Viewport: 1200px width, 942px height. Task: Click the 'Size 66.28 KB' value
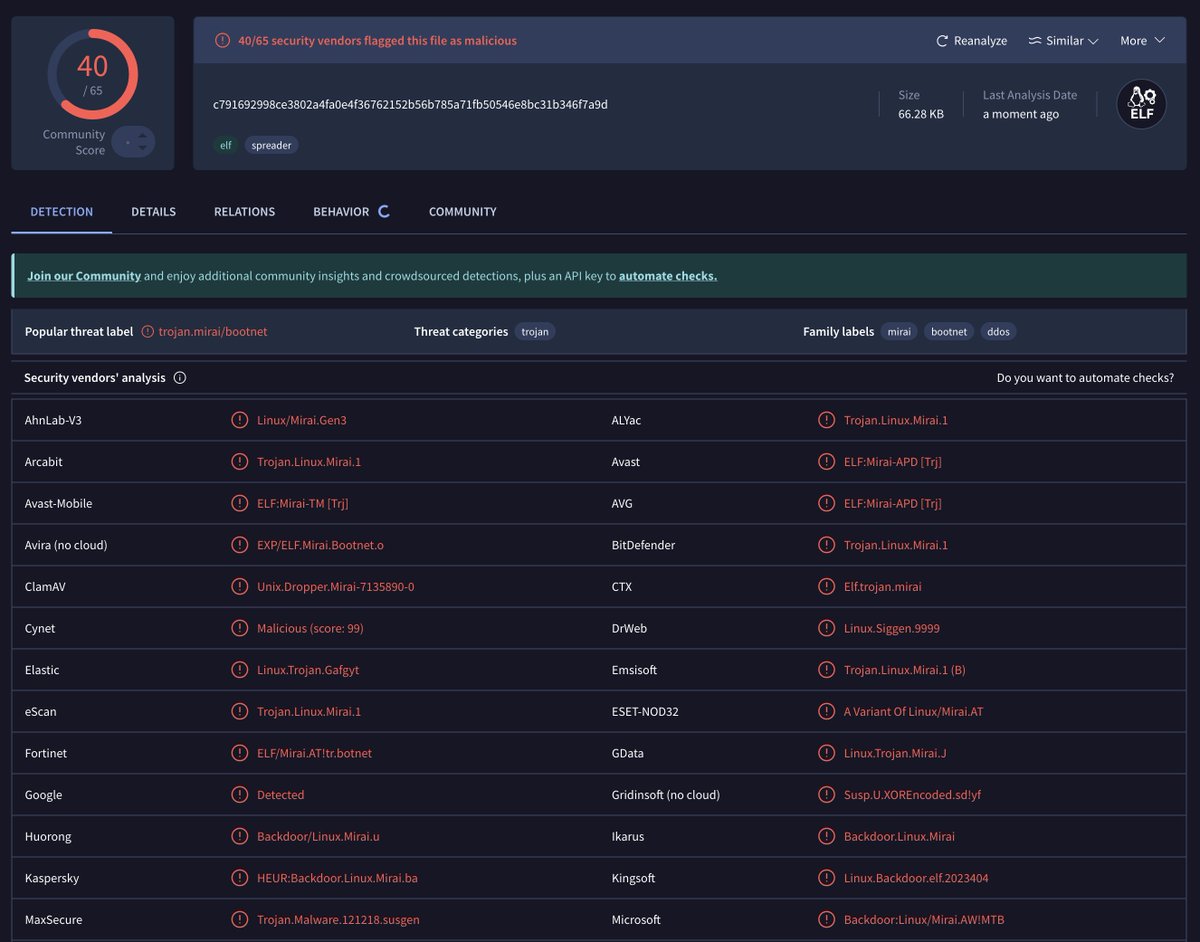(x=921, y=114)
